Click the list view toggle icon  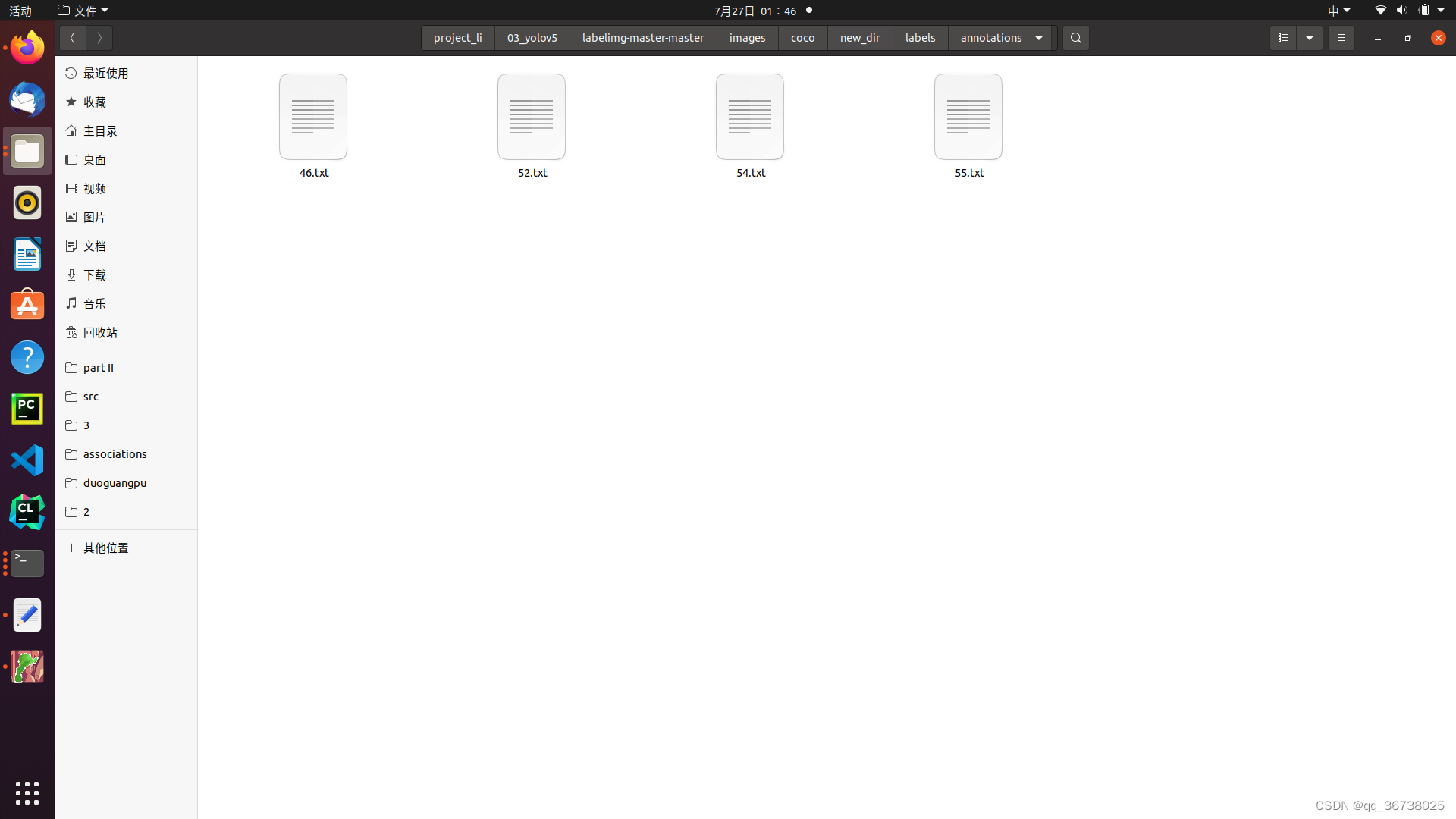pyautogui.click(x=1283, y=37)
